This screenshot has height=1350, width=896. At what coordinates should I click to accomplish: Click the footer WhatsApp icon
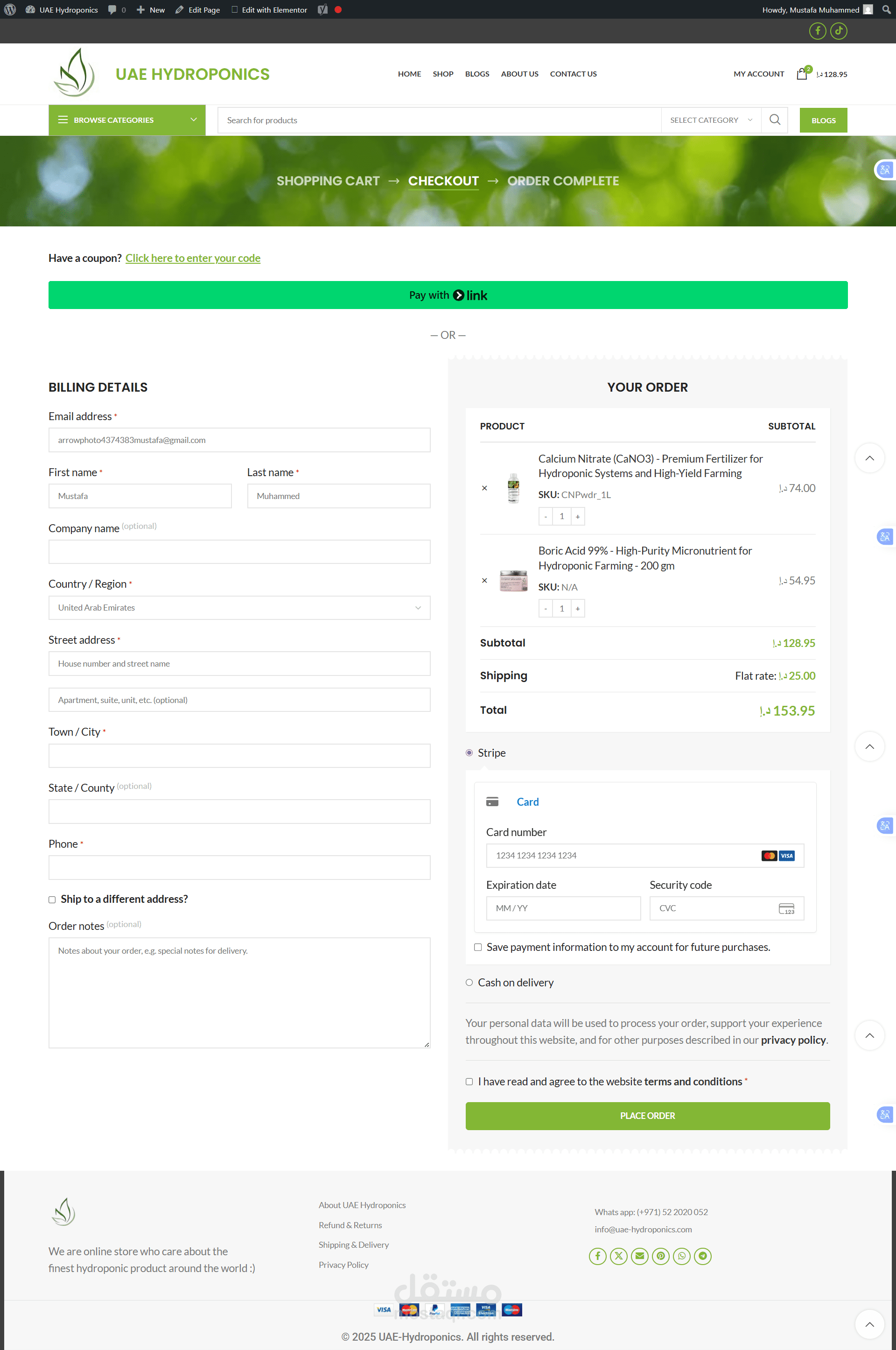pyautogui.click(x=681, y=1256)
